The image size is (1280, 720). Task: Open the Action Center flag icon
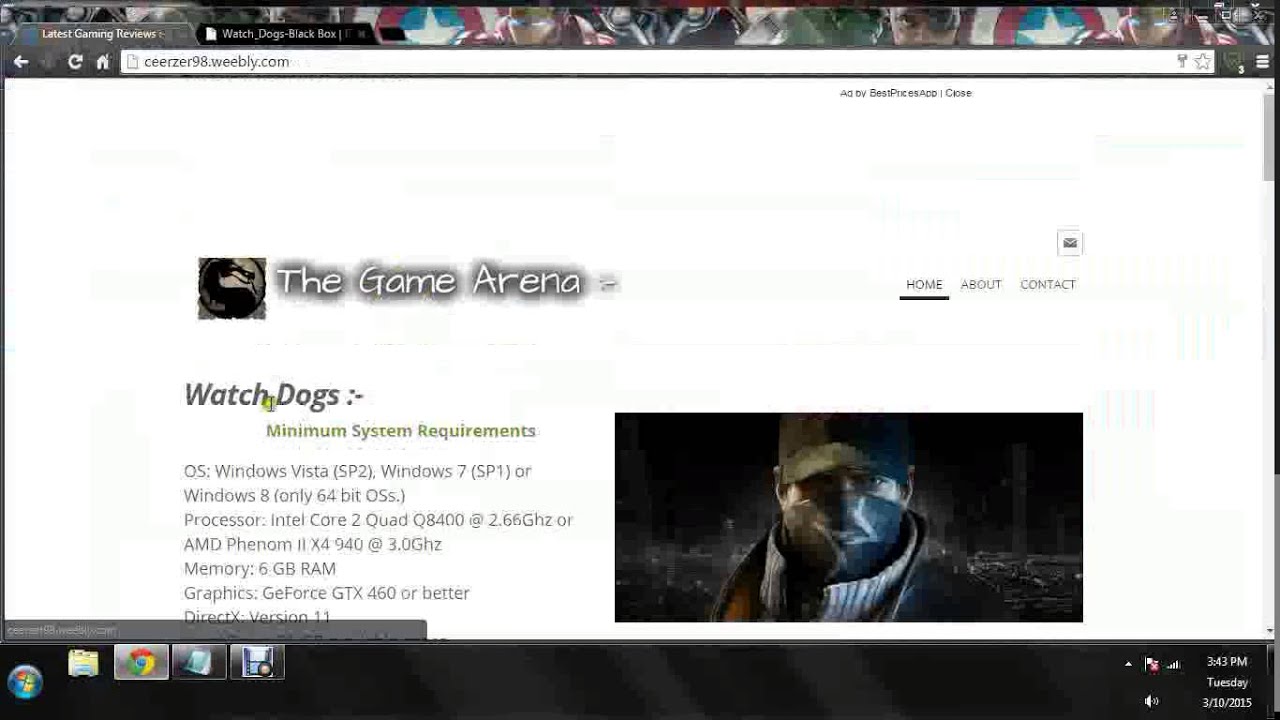(x=1152, y=664)
